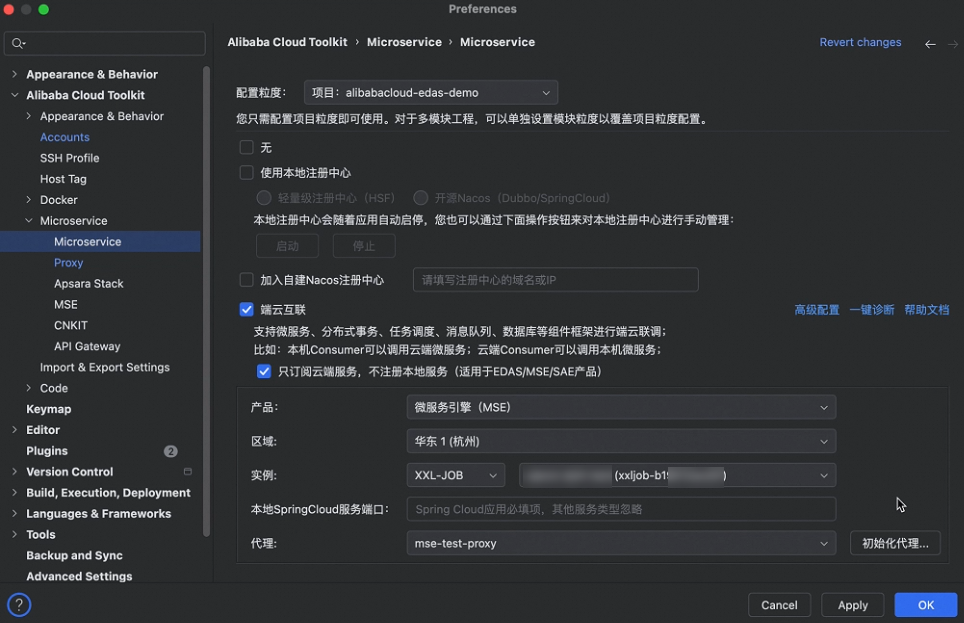Expand Languages & Frameworks node

pyautogui.click(x=14, y=513)
